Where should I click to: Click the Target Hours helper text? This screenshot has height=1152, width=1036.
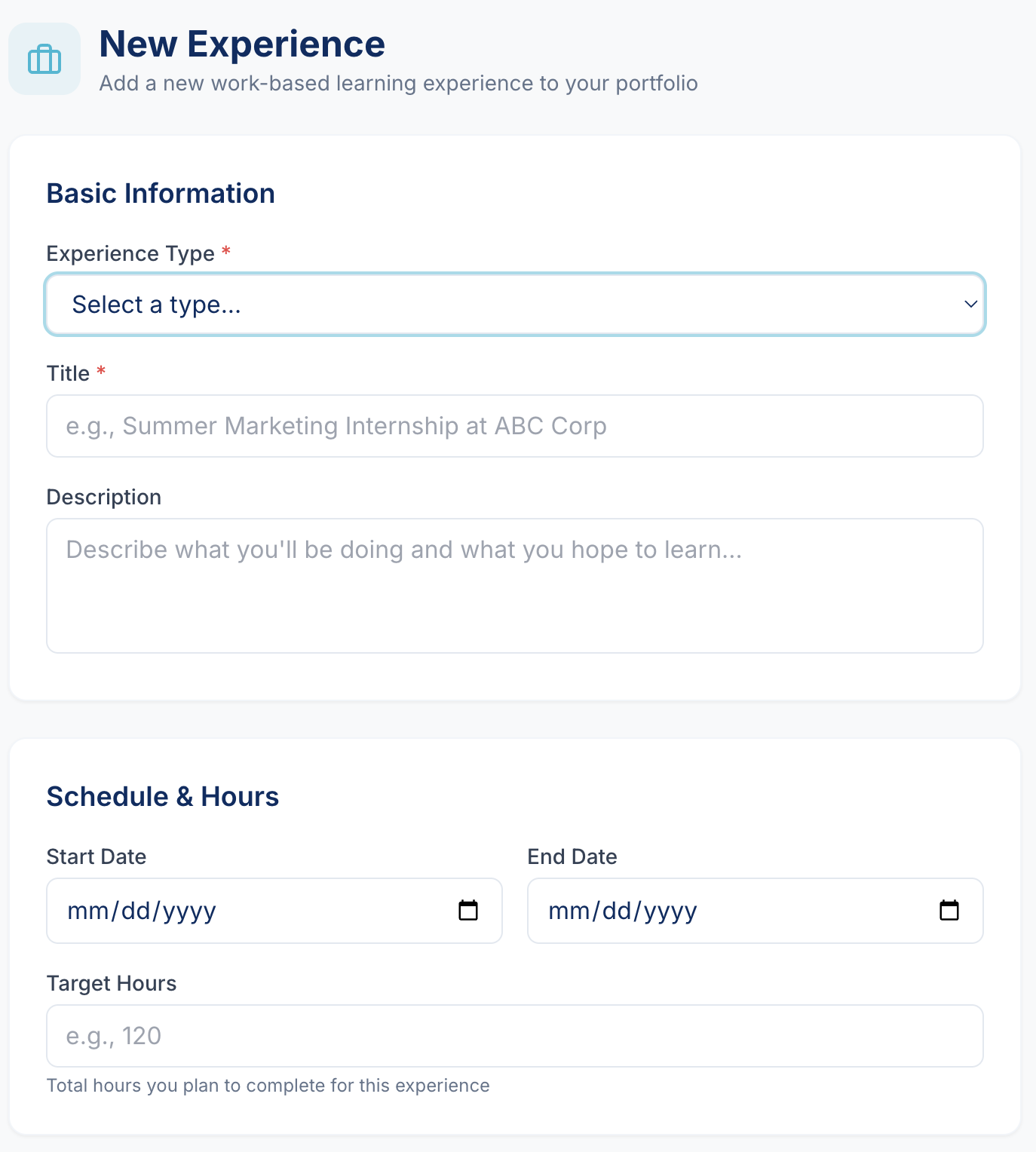pyautogui.click(x=268, y=1086)
